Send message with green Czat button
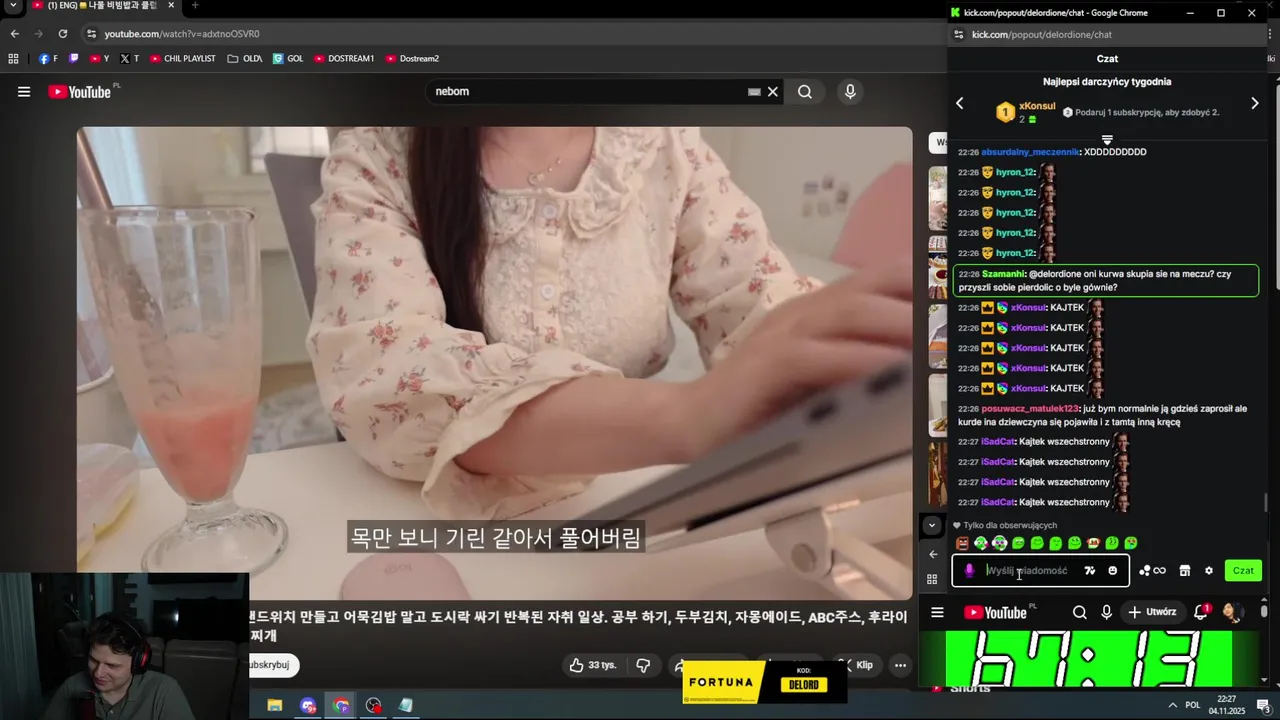The image size is (1280, 720). click(x=1243, y=571)
